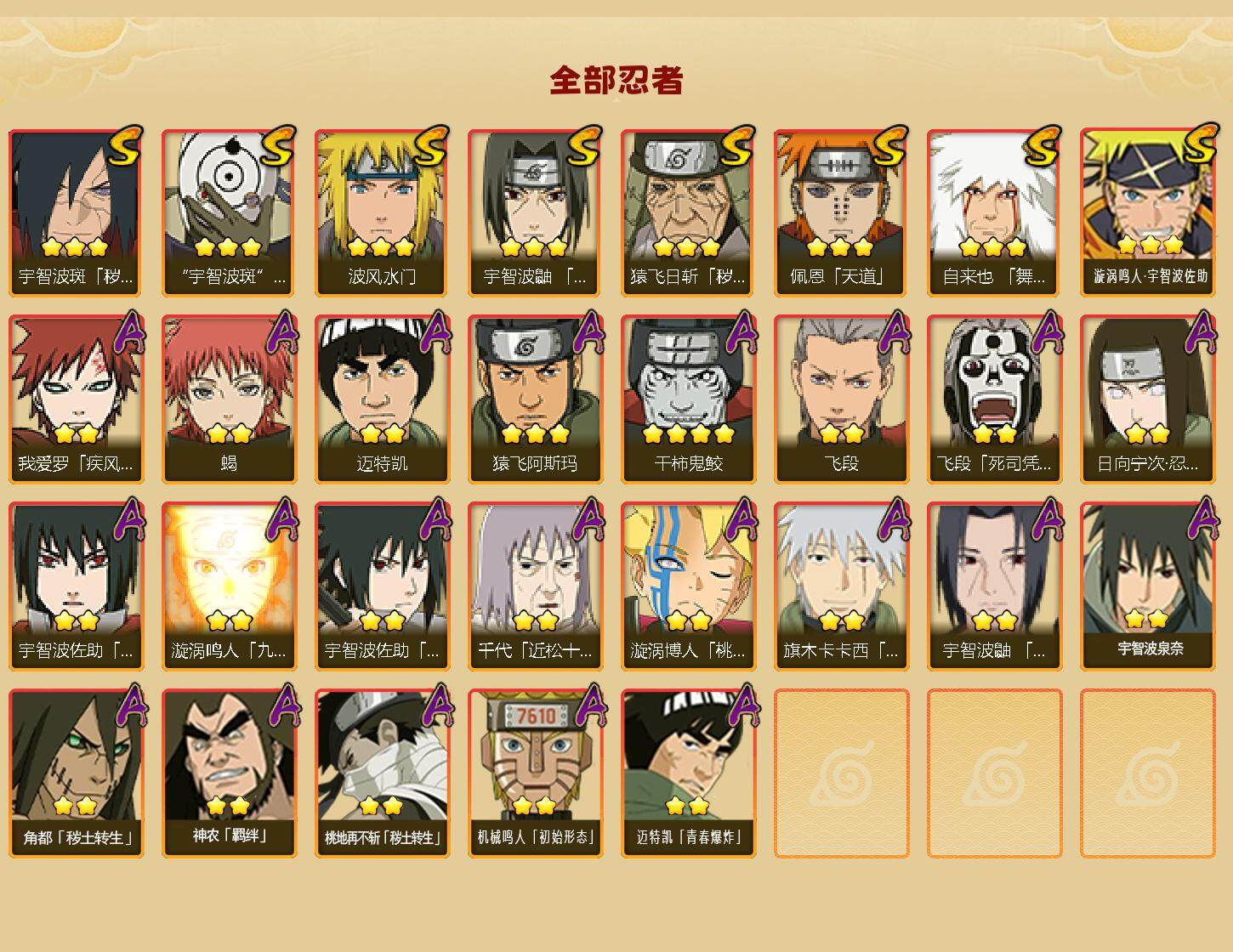Open the 猿飞阿斯玛 ninja card
The image size is (1233, 952).
[x=535, y=399]
